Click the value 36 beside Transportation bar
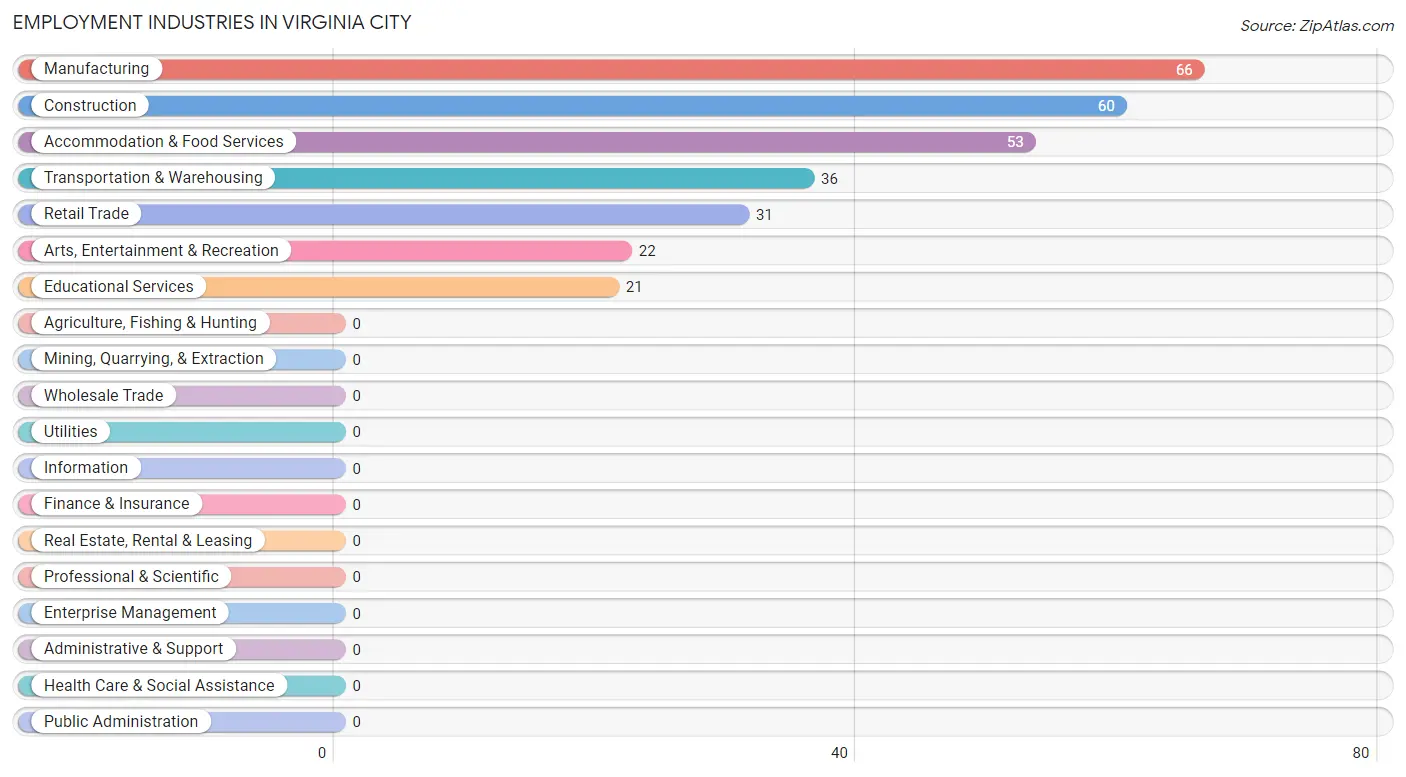 [x=829, y=179]
